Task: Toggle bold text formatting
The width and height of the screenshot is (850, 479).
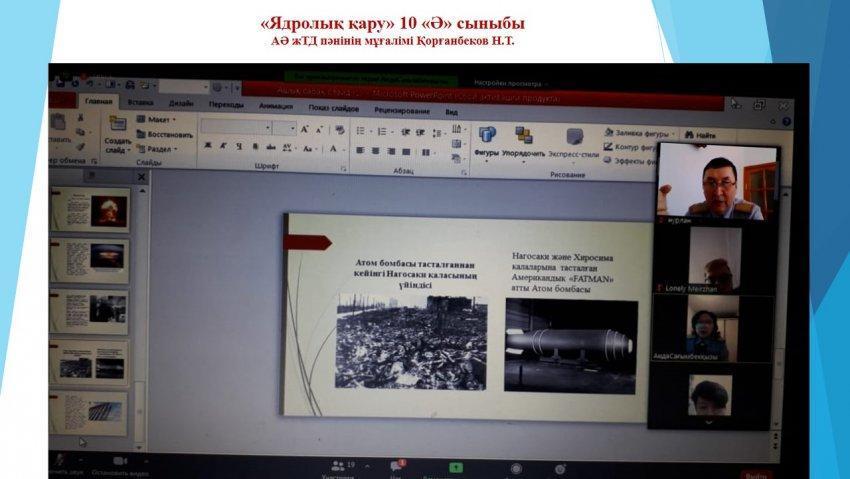Action: [207, 148]
